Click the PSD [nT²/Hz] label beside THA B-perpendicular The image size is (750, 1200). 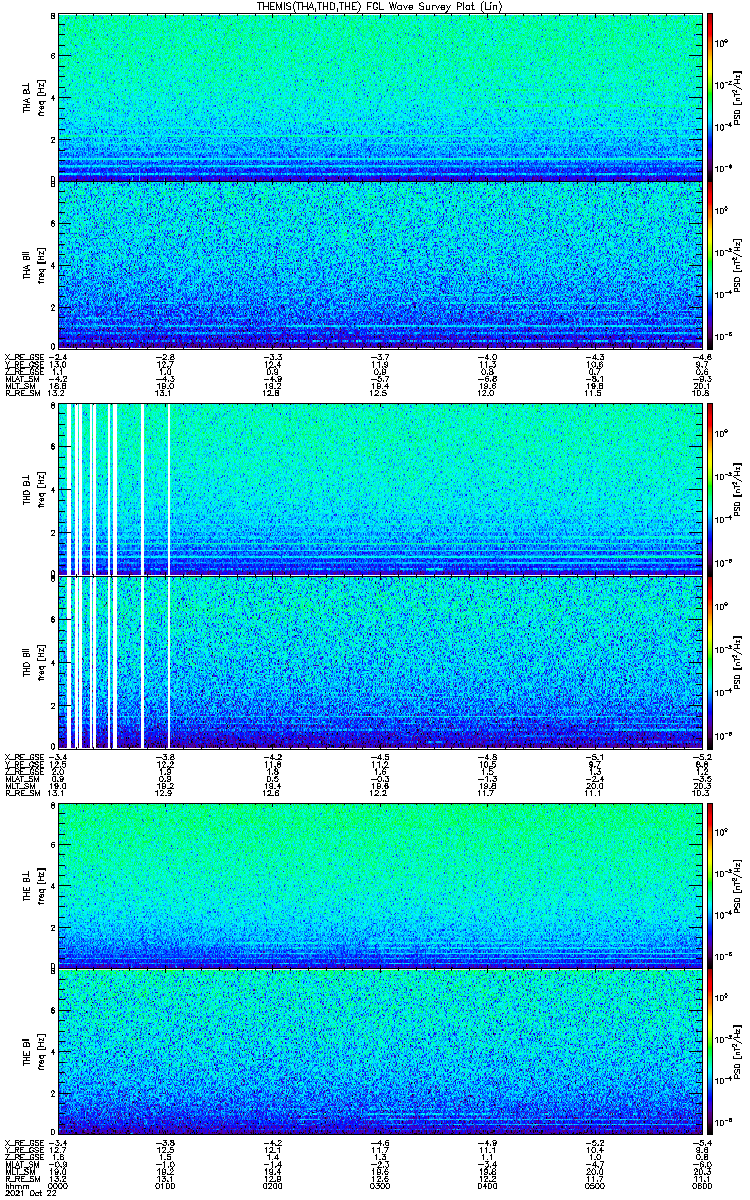pos(738,97)
